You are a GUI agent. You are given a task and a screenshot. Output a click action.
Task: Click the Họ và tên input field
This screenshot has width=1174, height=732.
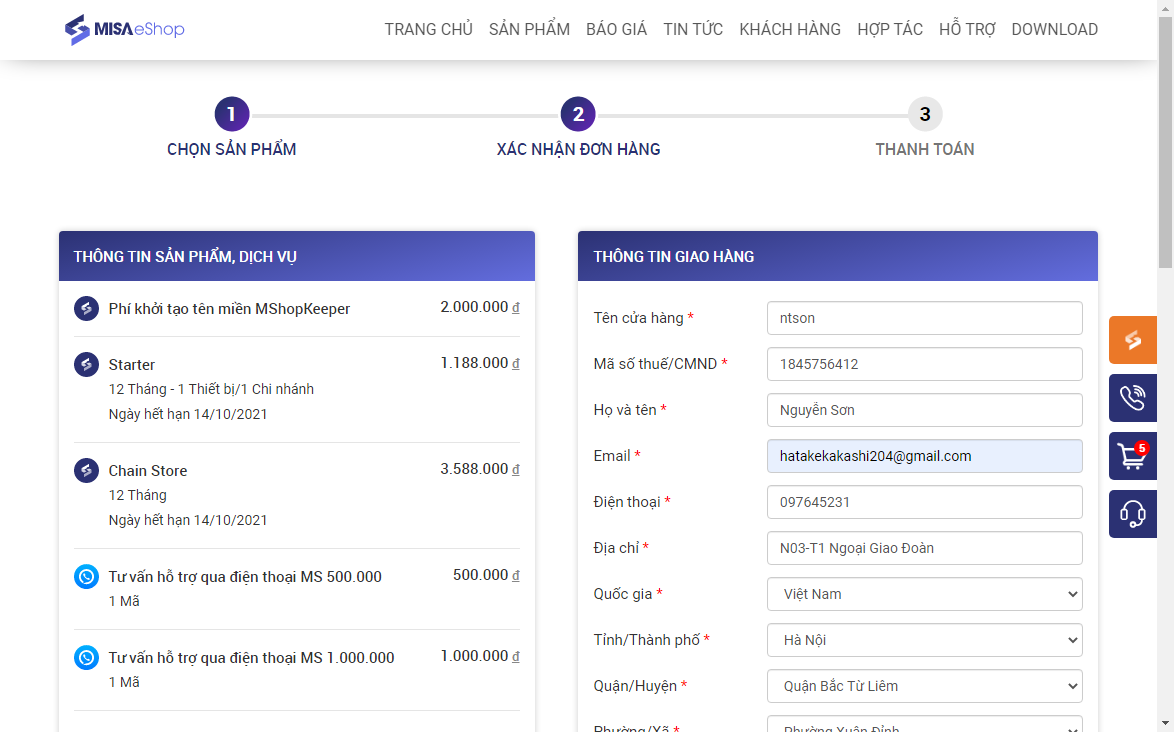(925, 410)
